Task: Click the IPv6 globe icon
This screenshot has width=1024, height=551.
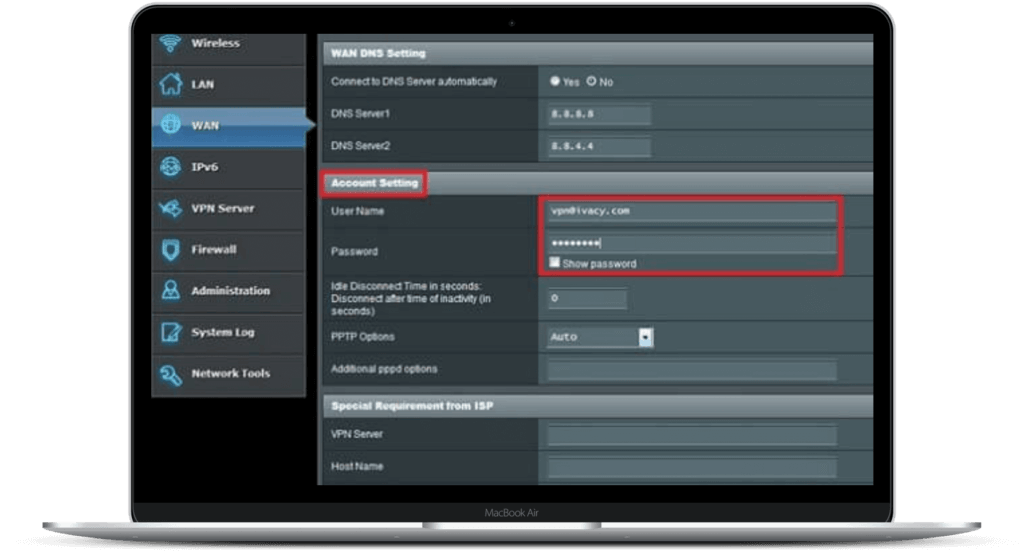Action: 171,166
